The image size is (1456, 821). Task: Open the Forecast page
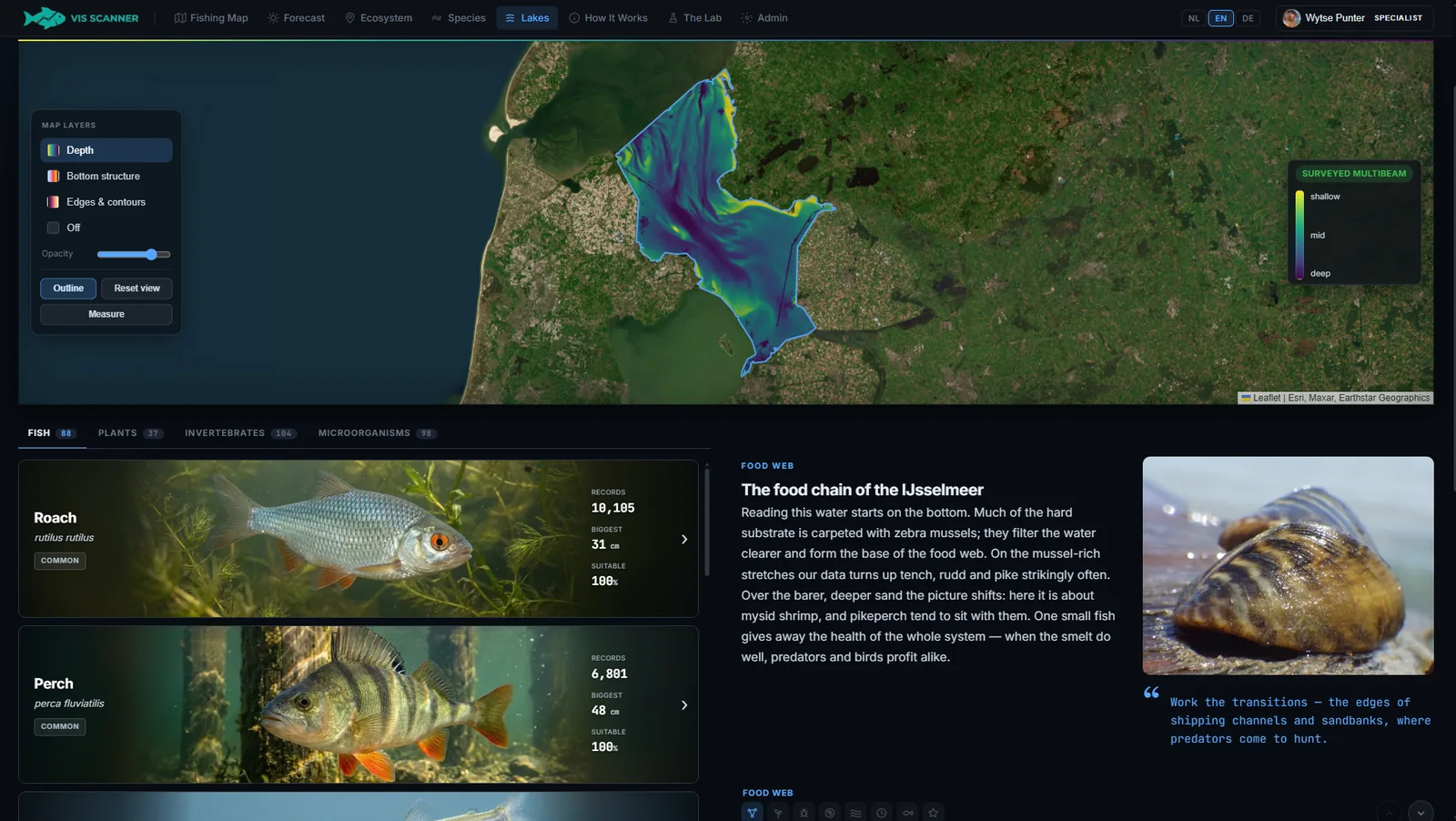click(x=296, y=17)
